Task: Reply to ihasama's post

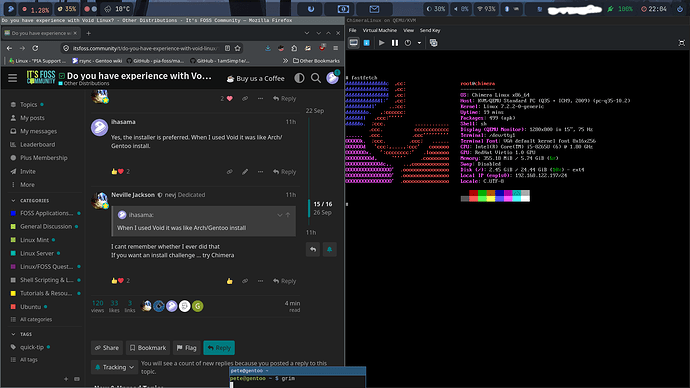Action: pyautogui.click(x=284, y=172)
